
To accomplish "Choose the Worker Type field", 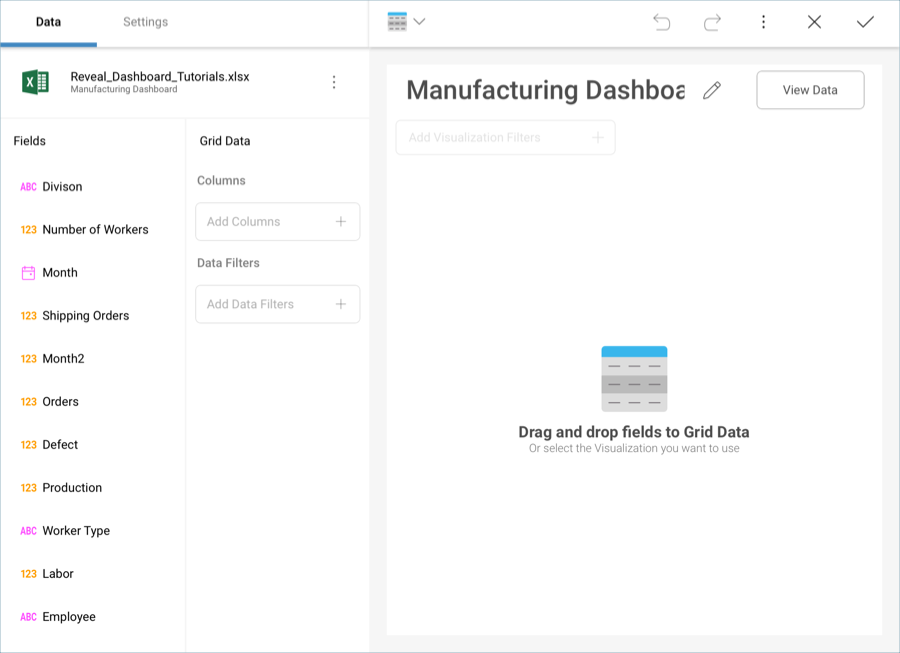I will click(76, 531).
